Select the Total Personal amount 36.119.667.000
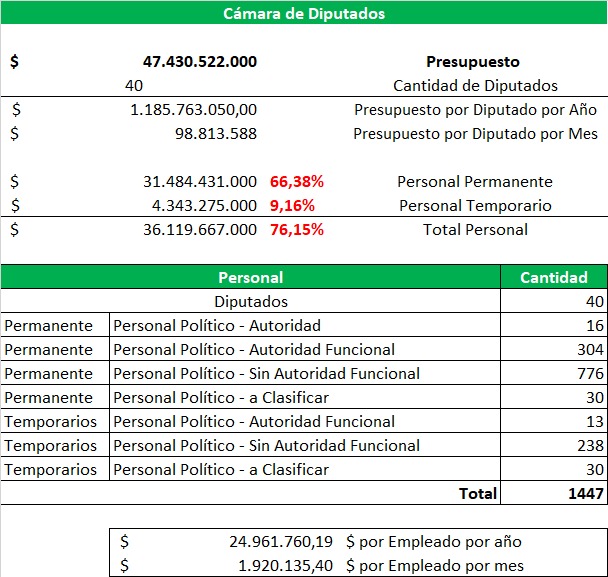This screenshot has width=608, height=577. tap(200, 230)
